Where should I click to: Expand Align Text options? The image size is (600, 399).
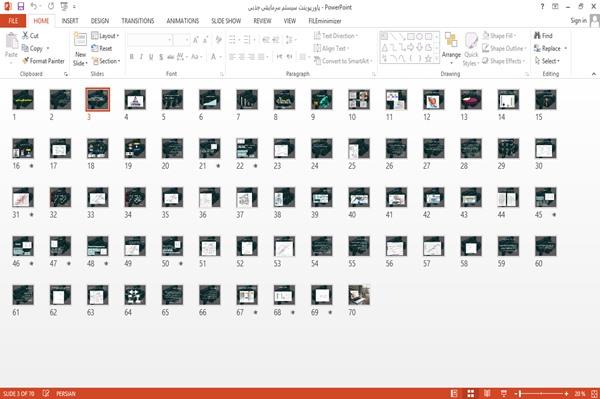click(331, 48)
